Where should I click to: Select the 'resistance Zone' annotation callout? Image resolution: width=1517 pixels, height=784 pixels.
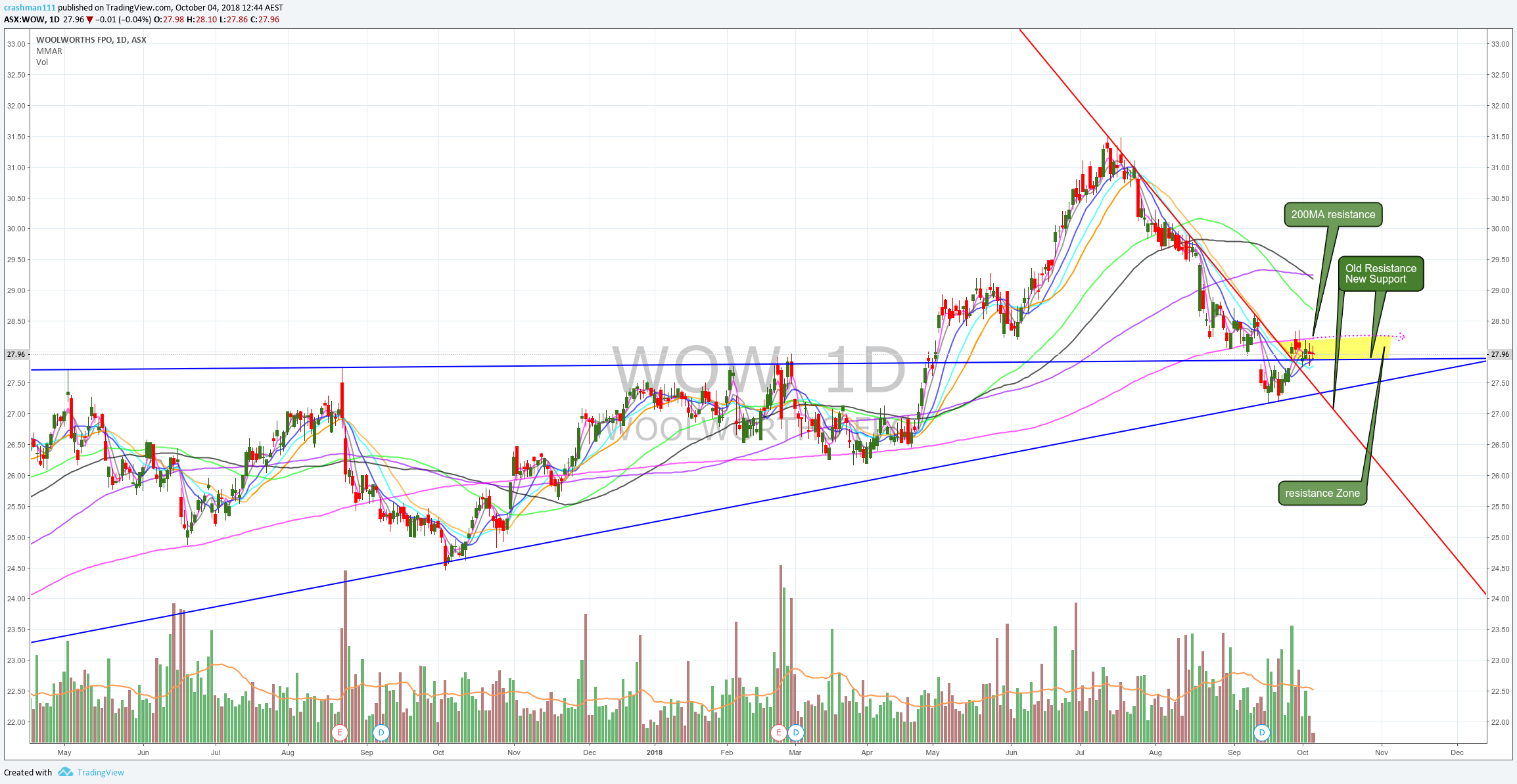[1322, 494]
